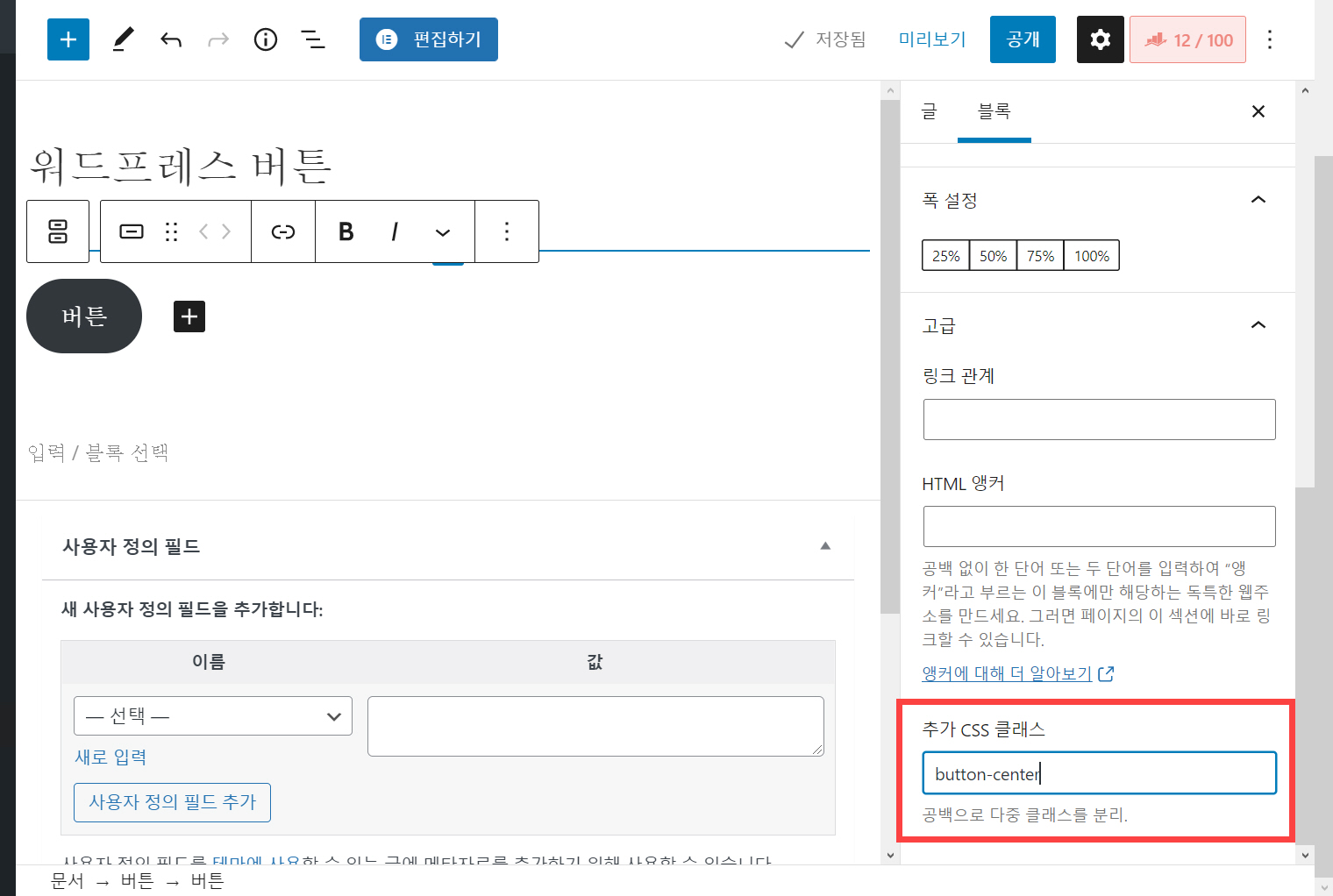This screenshot has width=1333, height=896.
Task: Insert a link on the button block
Action: 282,231
